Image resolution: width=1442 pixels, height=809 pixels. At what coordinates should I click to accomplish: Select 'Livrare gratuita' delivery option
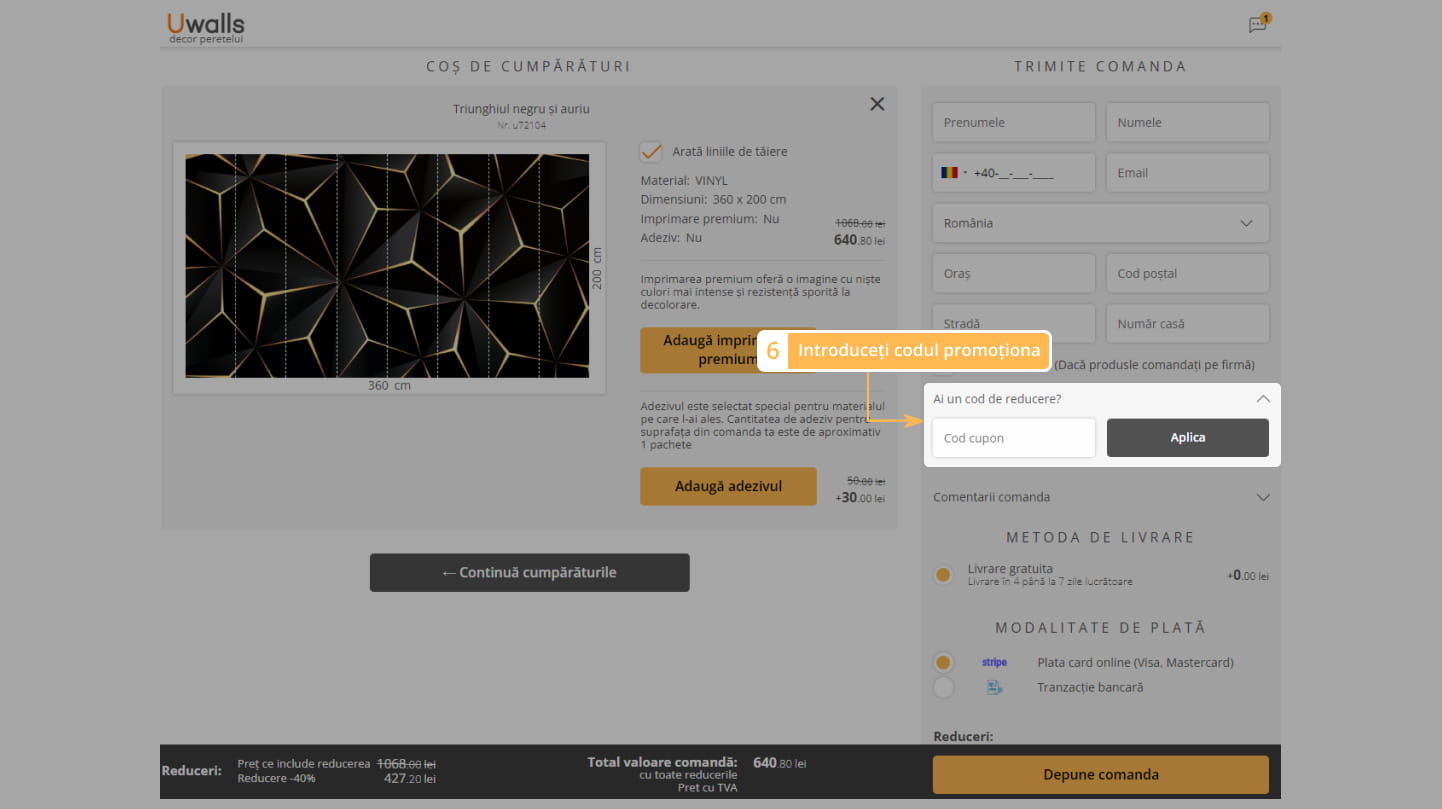943,575
